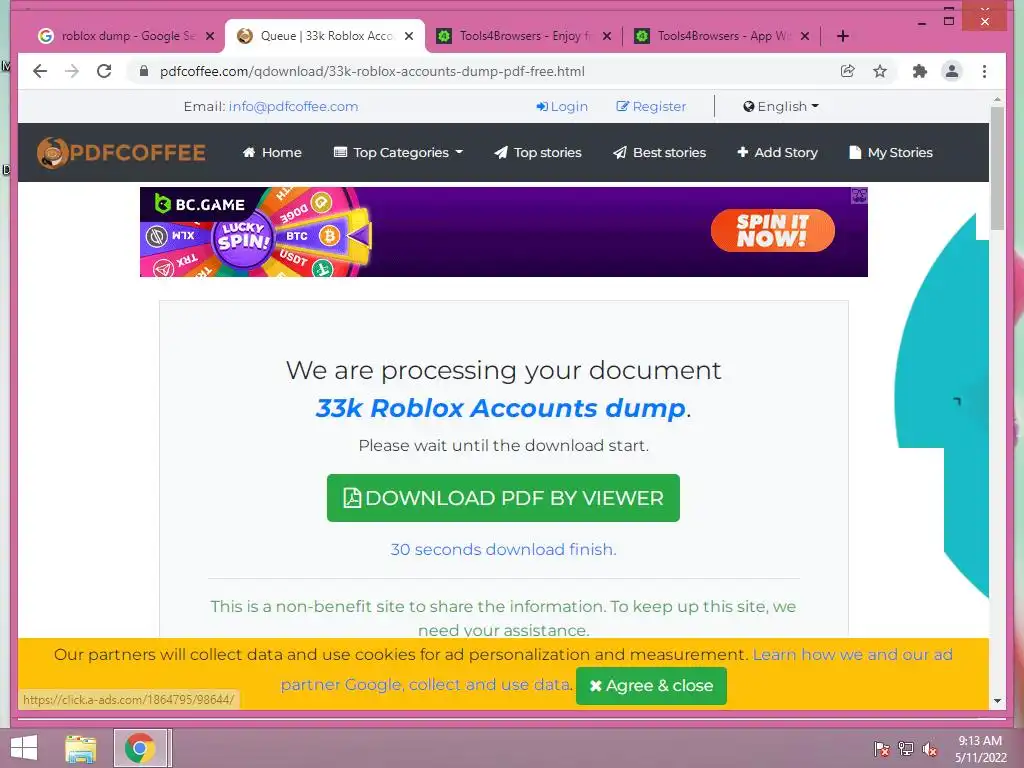This screenshot has height=768, width=1024.
Task: Click the padlock site info icon
Action: 144,71
